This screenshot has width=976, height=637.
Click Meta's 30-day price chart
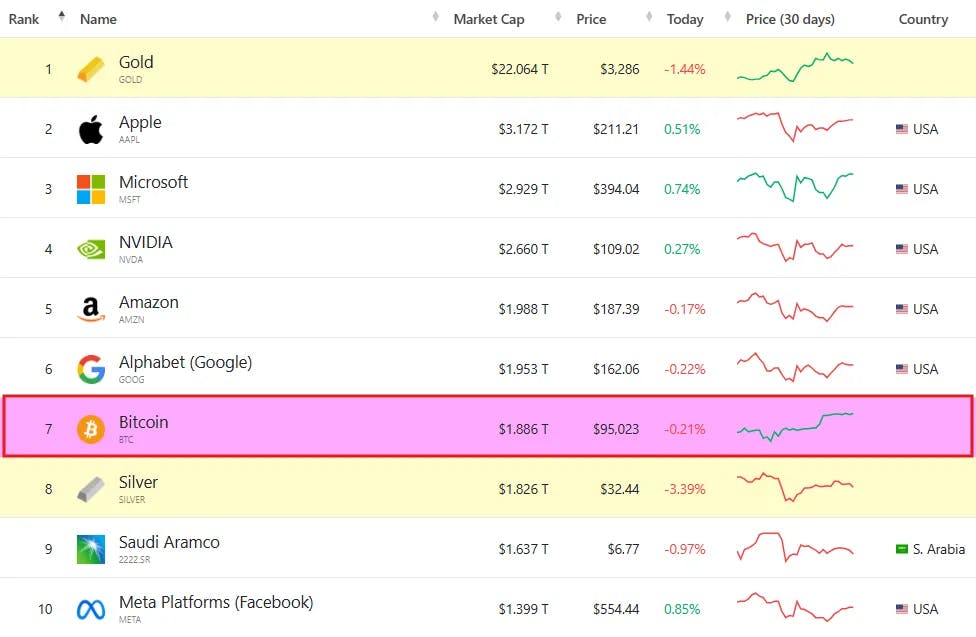click(795, 607)
